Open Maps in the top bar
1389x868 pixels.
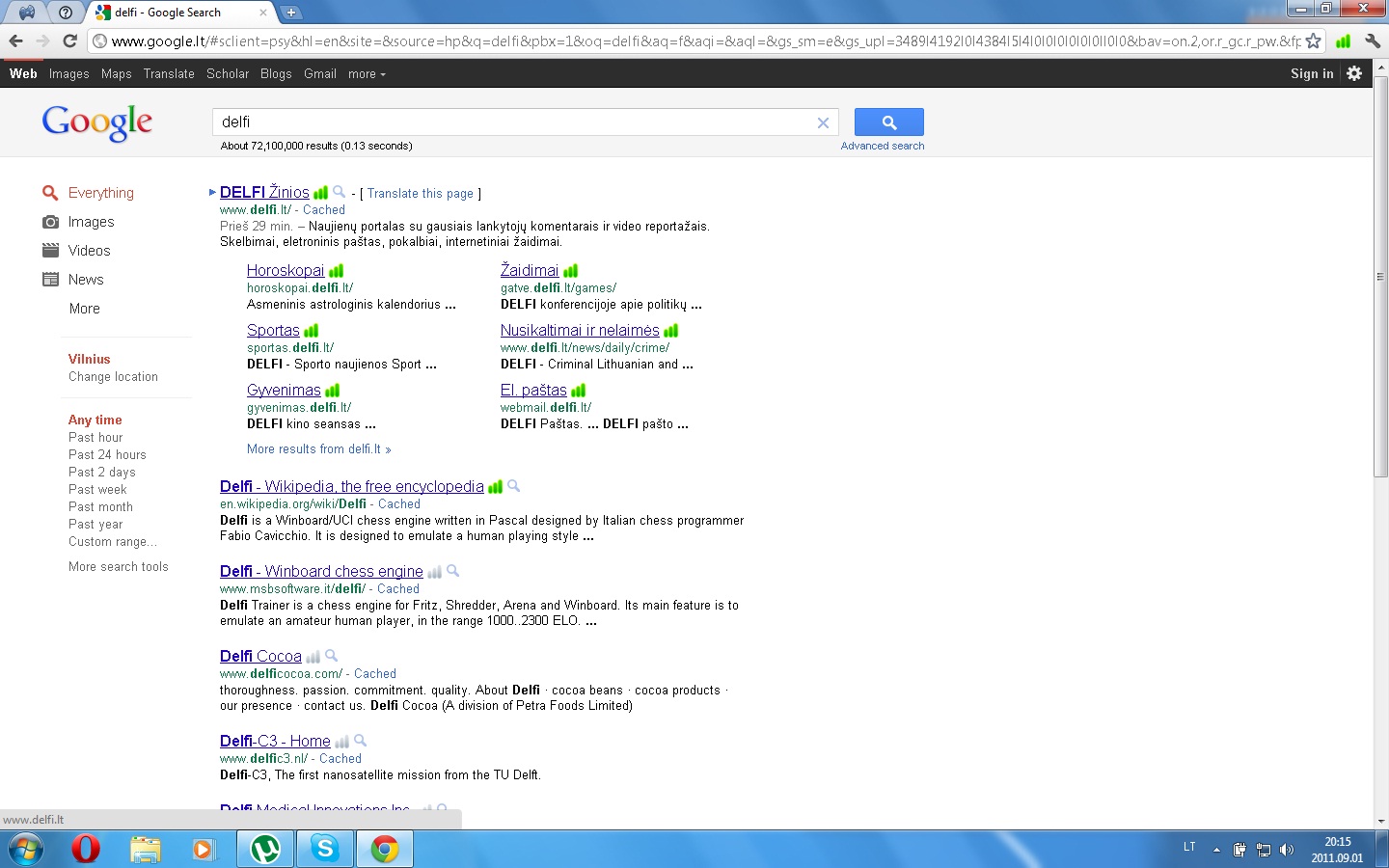(x=117, y=74)
